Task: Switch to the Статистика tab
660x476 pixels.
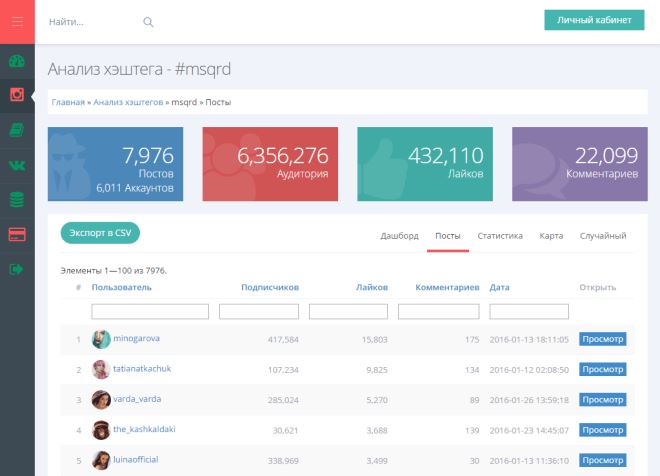Action: [x=500, y=236]
